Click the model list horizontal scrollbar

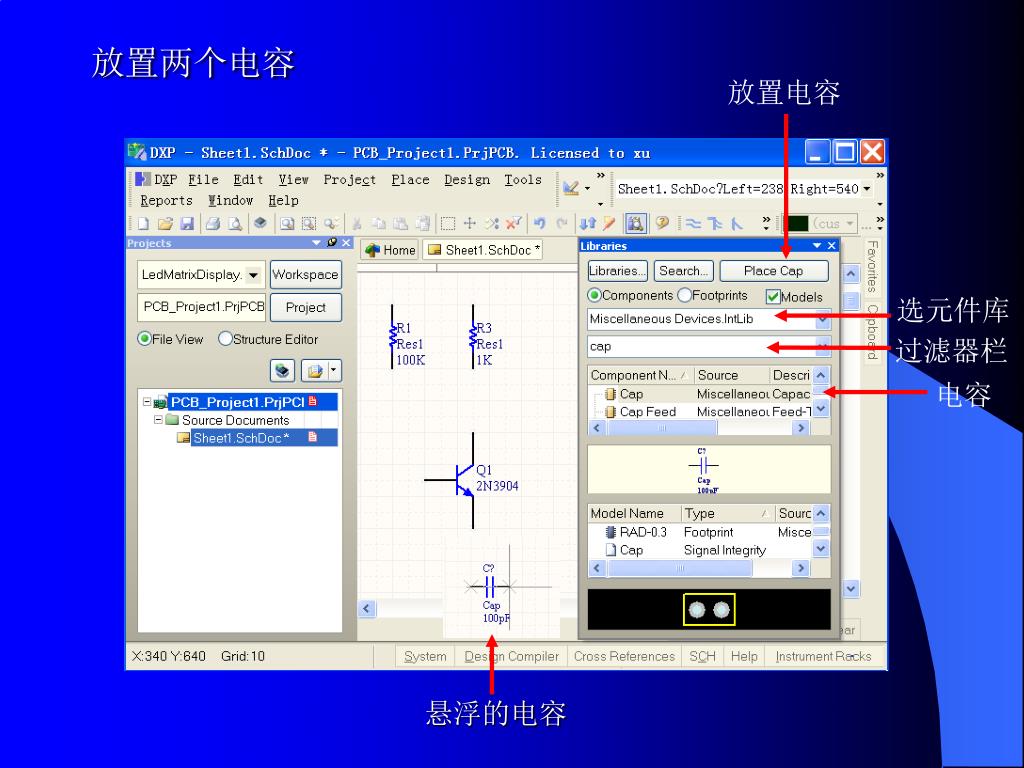pos(698,568)
